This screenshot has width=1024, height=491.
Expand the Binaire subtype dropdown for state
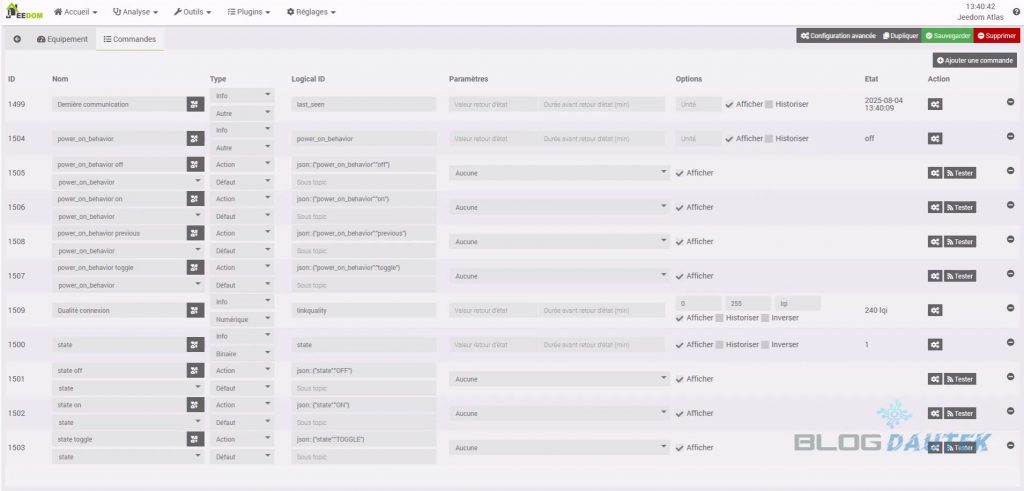241,353
